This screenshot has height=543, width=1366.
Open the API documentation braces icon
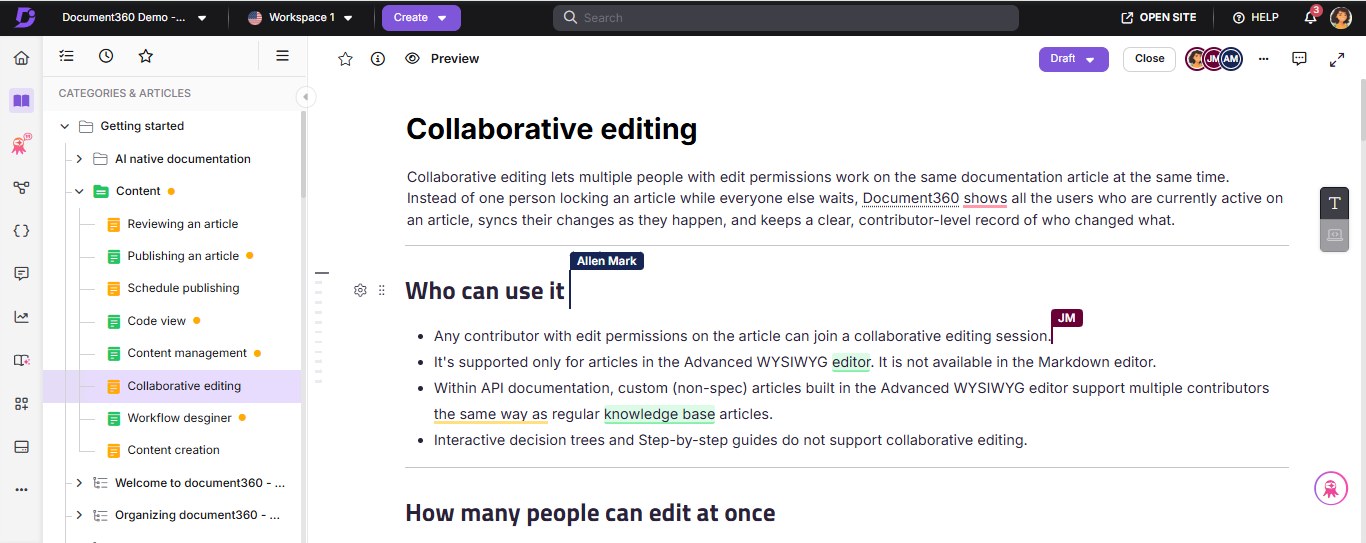21,230
